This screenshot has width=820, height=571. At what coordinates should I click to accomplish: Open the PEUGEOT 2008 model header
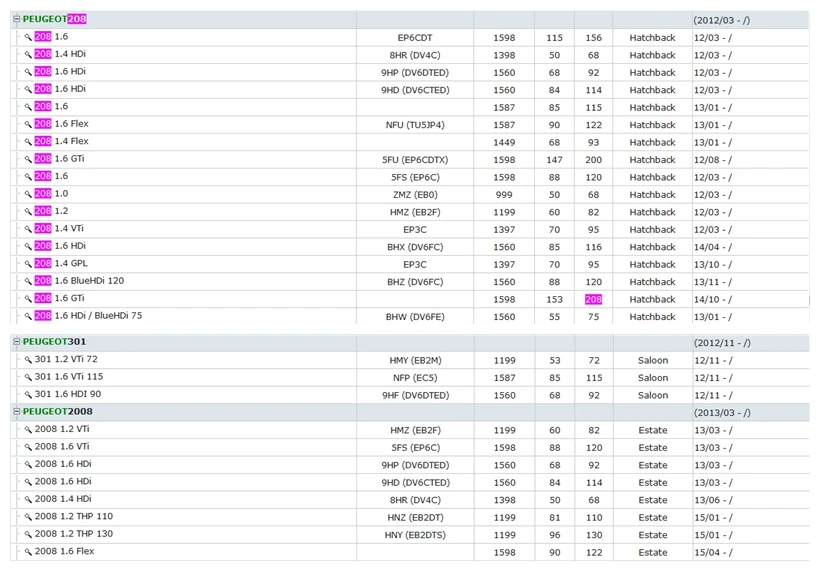click(58, 411)
